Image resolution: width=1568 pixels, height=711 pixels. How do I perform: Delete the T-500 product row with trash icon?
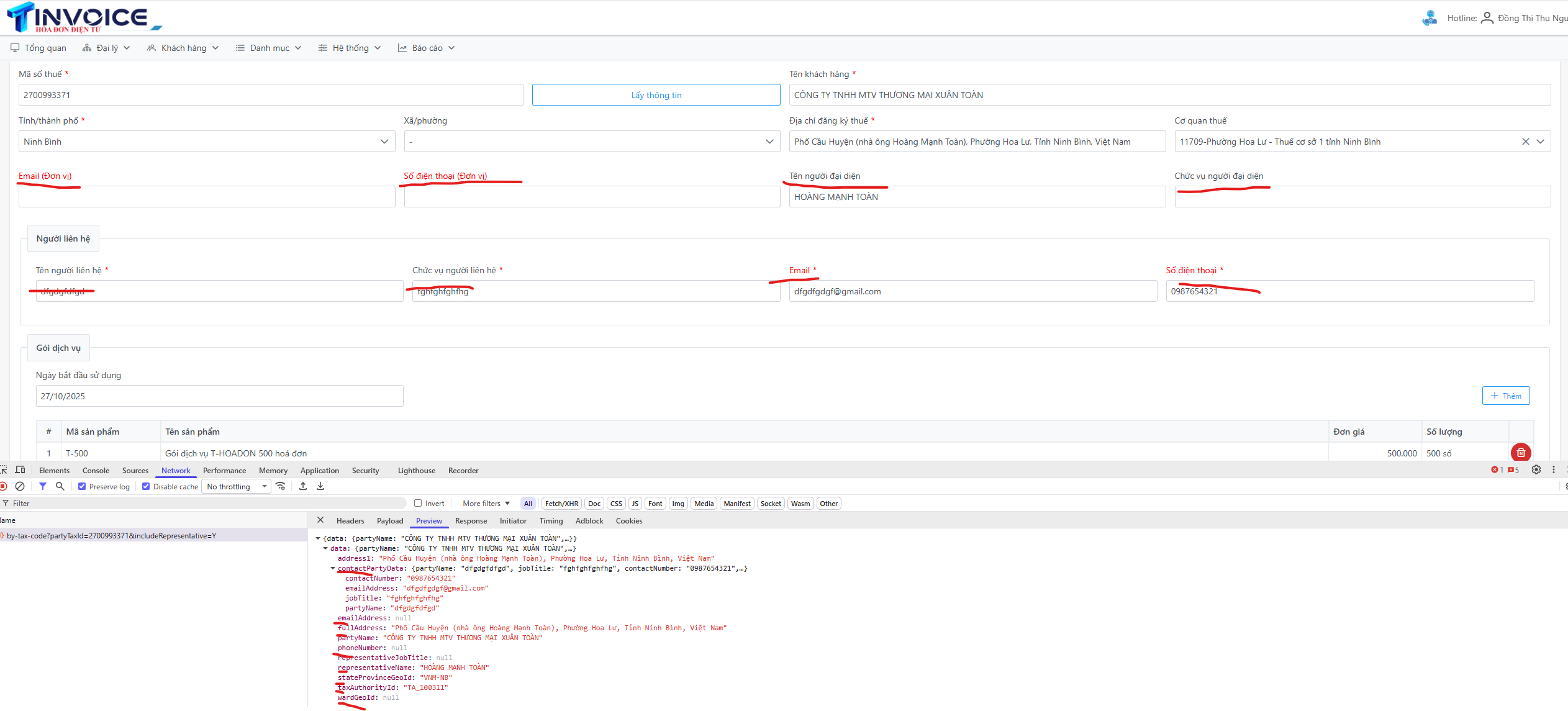tap(1521, 453)
